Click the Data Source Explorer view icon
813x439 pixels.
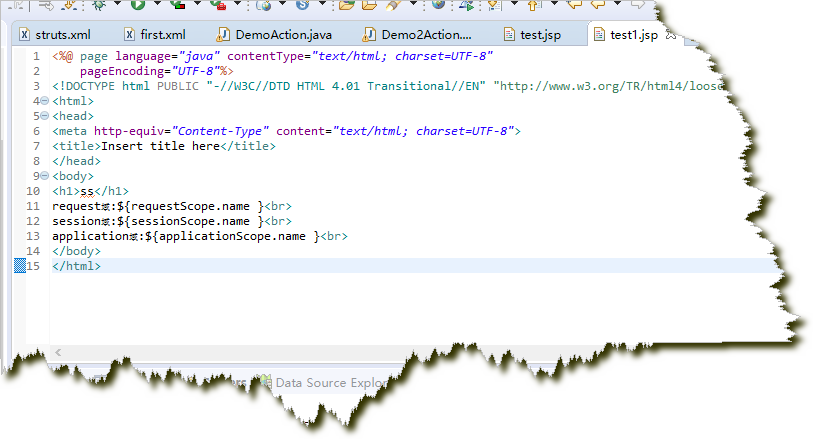coord(265,382)
